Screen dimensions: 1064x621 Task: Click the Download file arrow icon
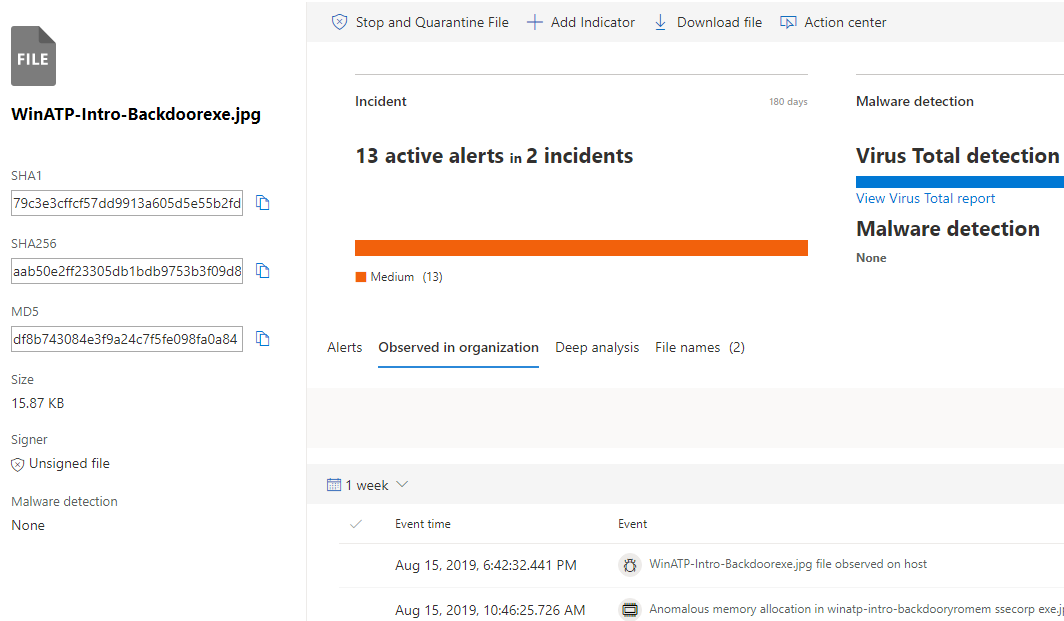point(660,22)
